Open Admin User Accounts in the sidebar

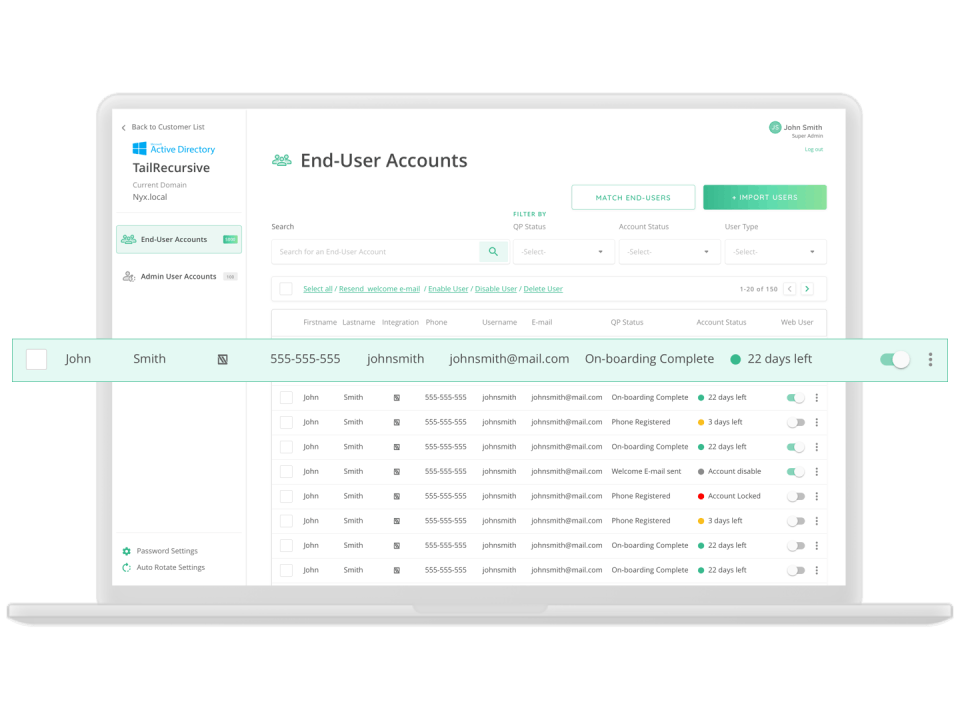point(179,277)
